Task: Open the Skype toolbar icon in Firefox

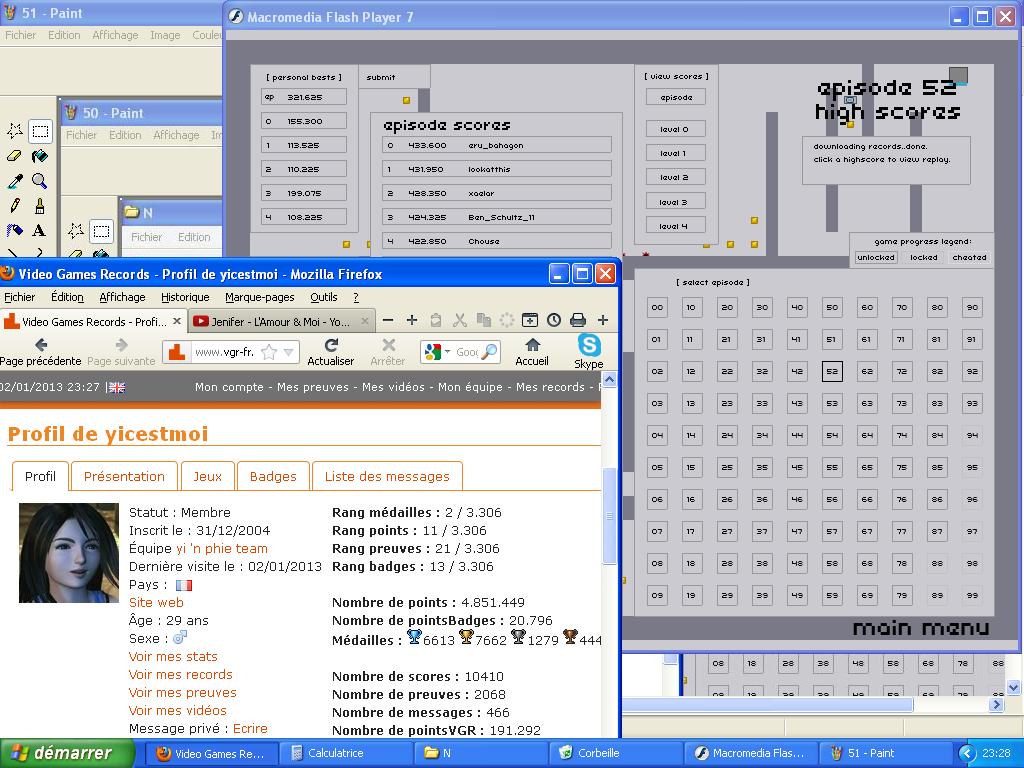Action: coord(589,346)
